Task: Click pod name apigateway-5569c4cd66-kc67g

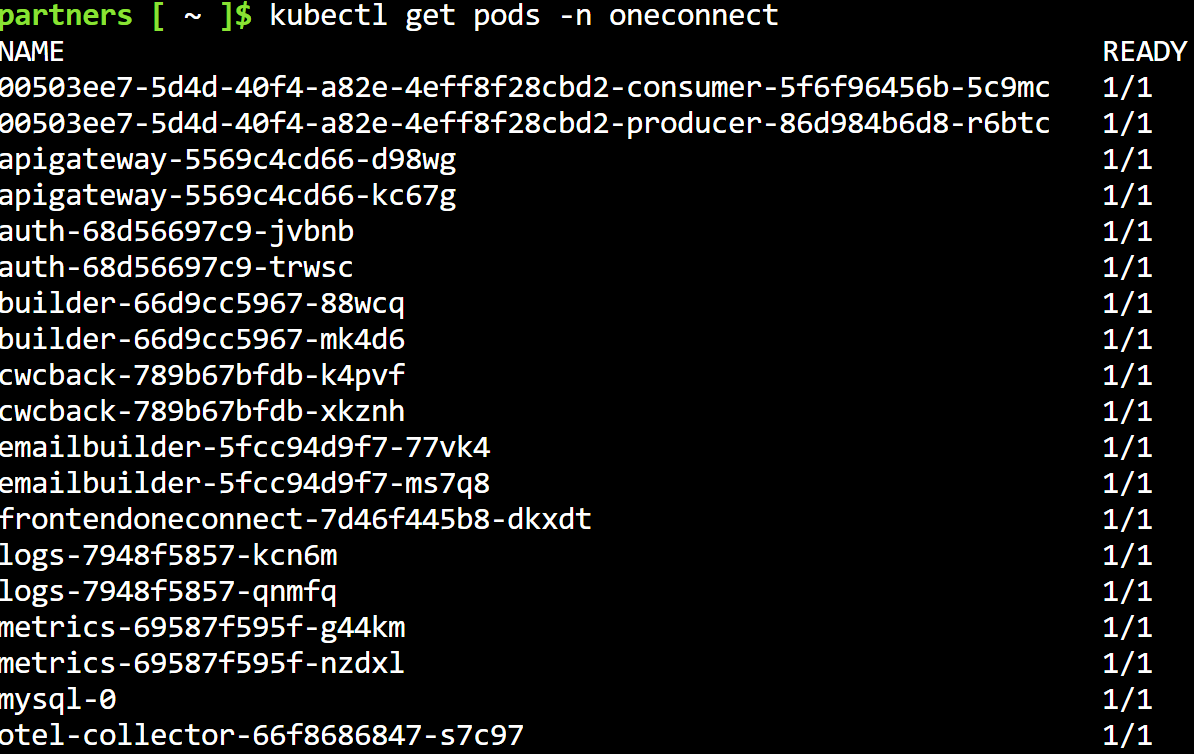Action: tap(228, 196)
